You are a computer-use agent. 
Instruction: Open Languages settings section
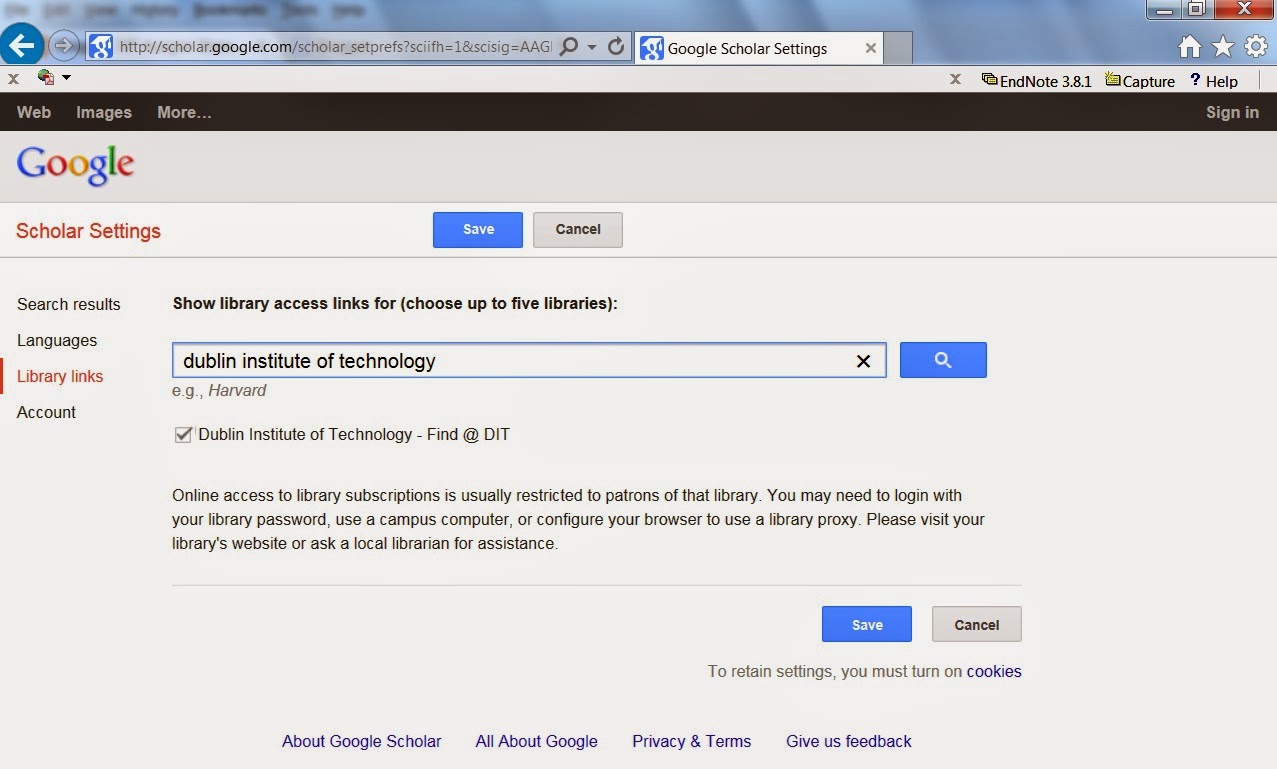point(57,340)
